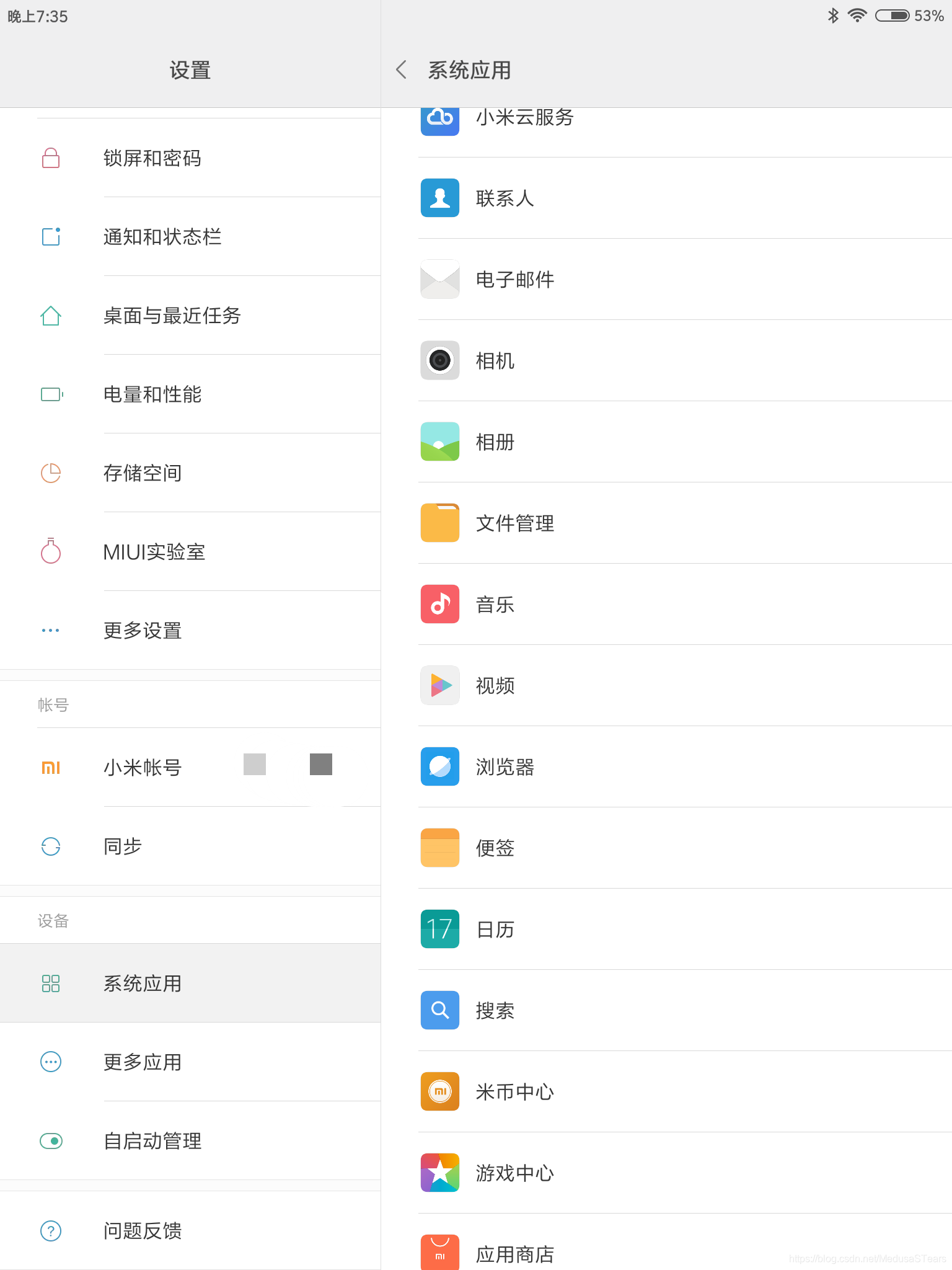Click the question mark icon for 问题反馈

(51, 1231)
